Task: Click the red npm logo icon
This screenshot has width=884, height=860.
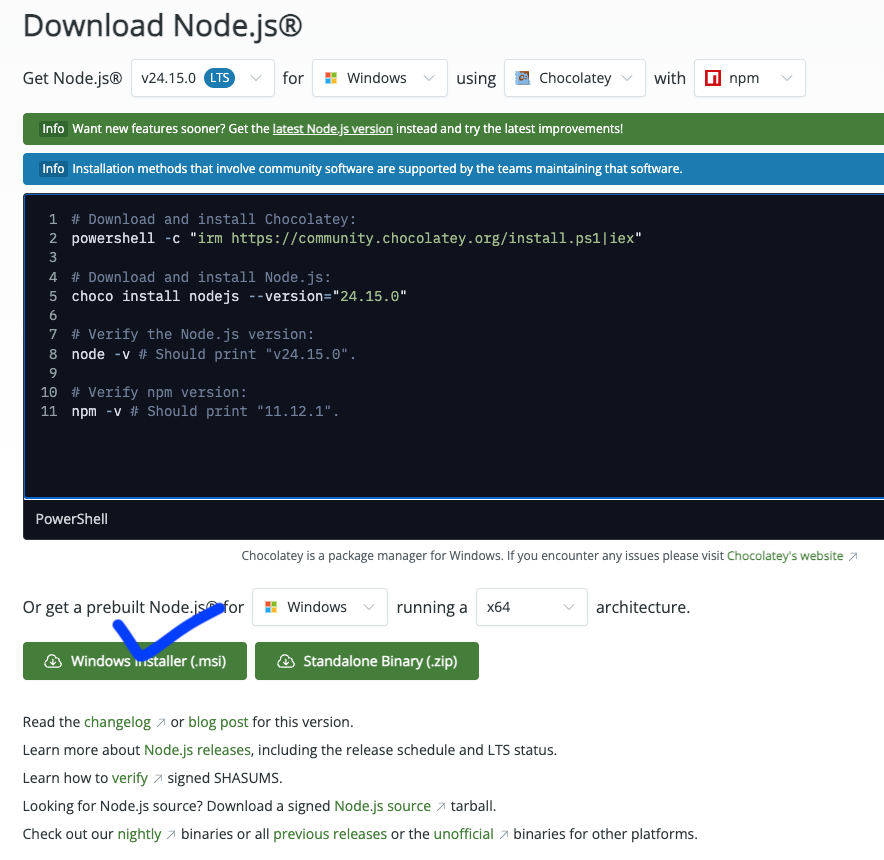Action: pyautogui.click(x=713, y=78)
